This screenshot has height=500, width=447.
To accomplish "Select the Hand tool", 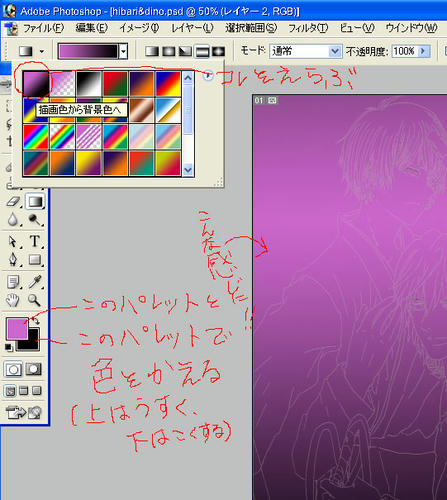I will 13,300.
